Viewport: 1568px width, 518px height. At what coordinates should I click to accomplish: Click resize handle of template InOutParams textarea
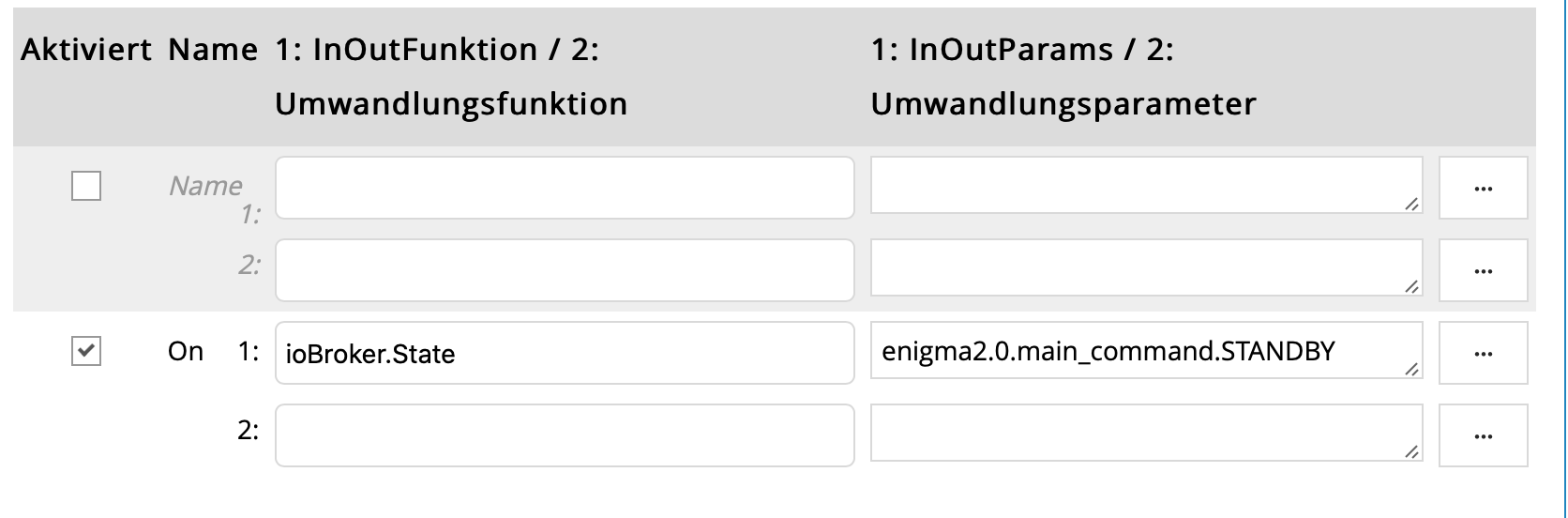(1411, 205)
